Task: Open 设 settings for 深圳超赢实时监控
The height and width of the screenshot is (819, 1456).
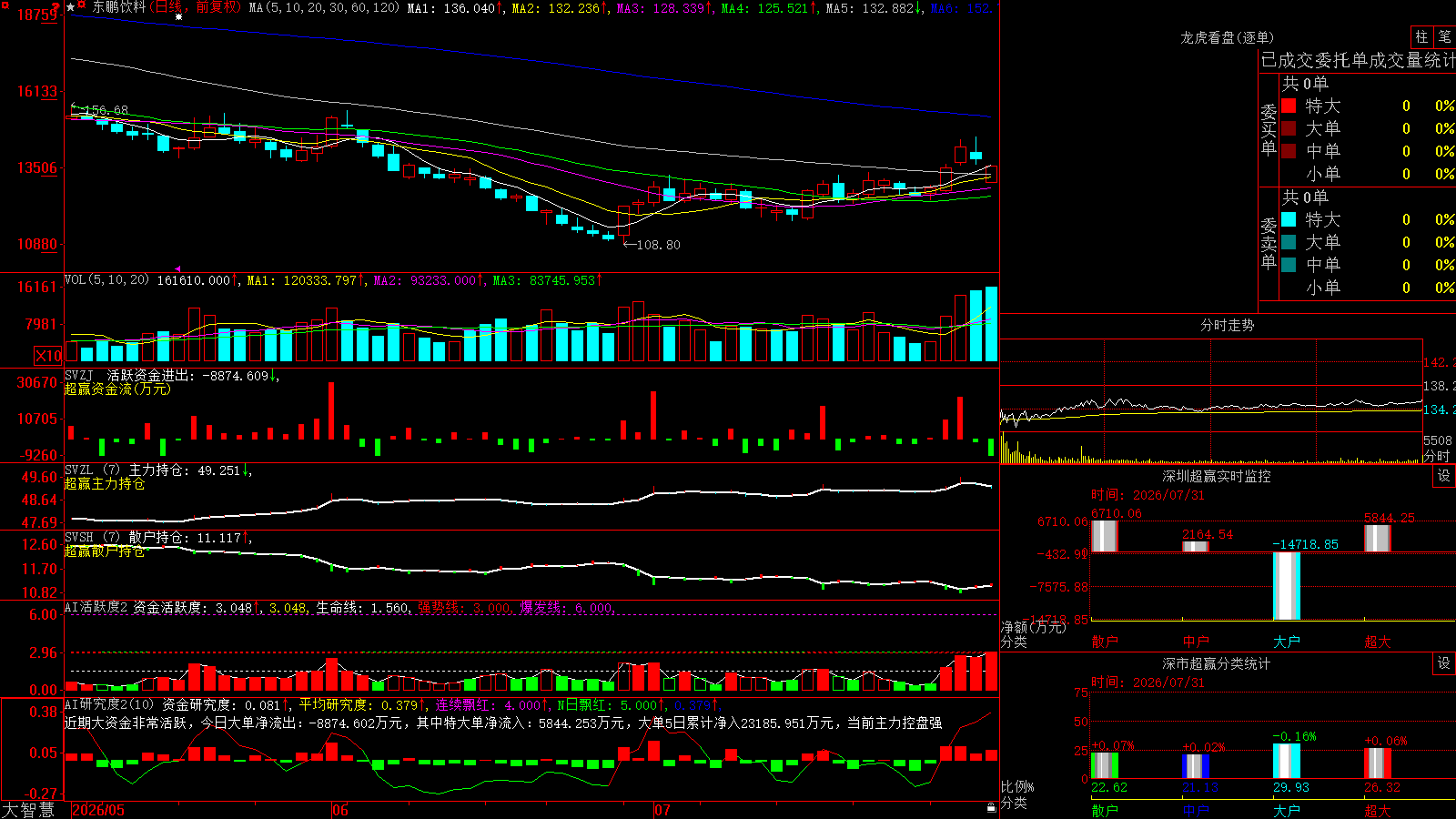Action: click(1444, 476)
